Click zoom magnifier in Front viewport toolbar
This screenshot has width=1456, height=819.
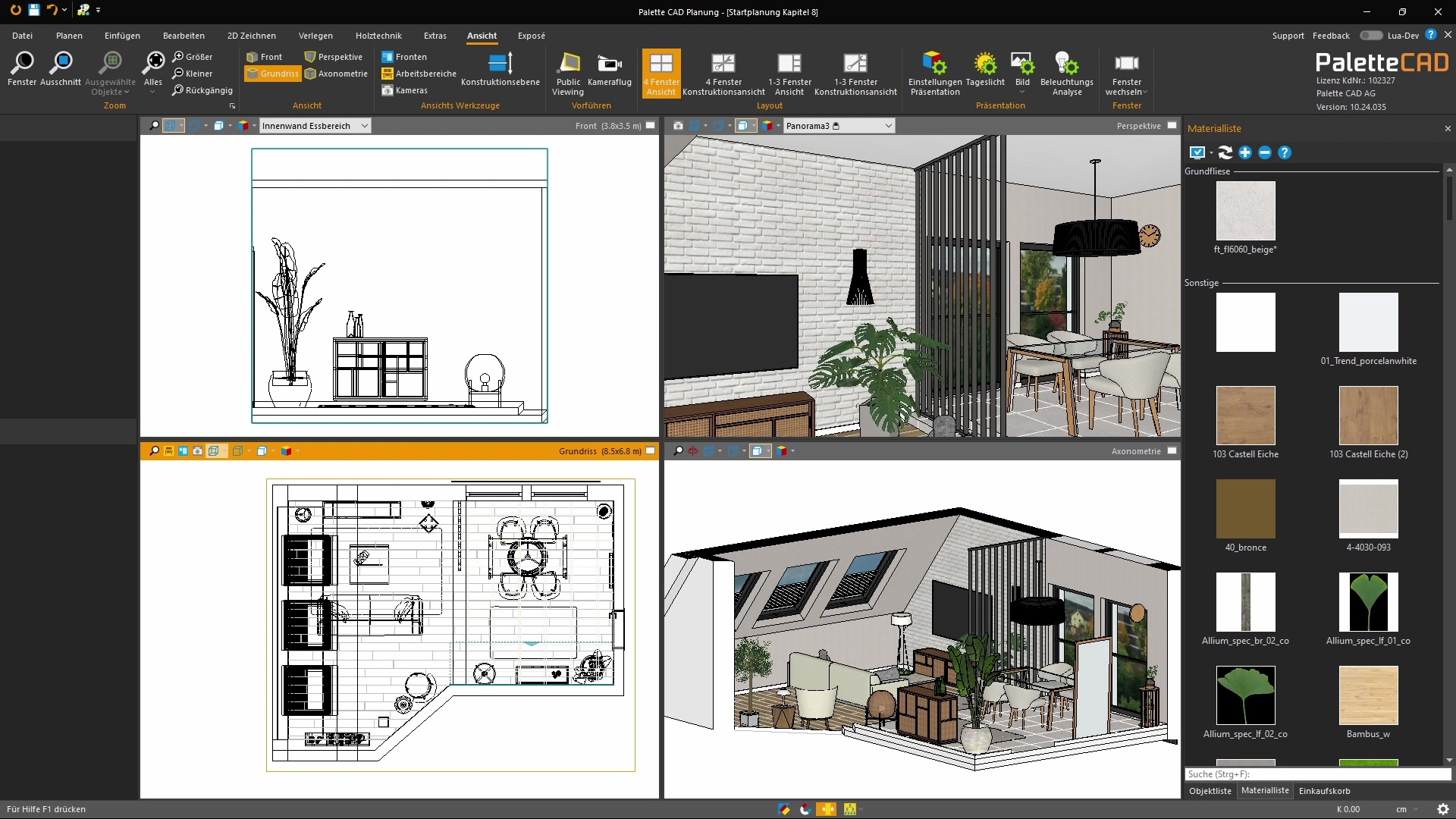point(154,126)
